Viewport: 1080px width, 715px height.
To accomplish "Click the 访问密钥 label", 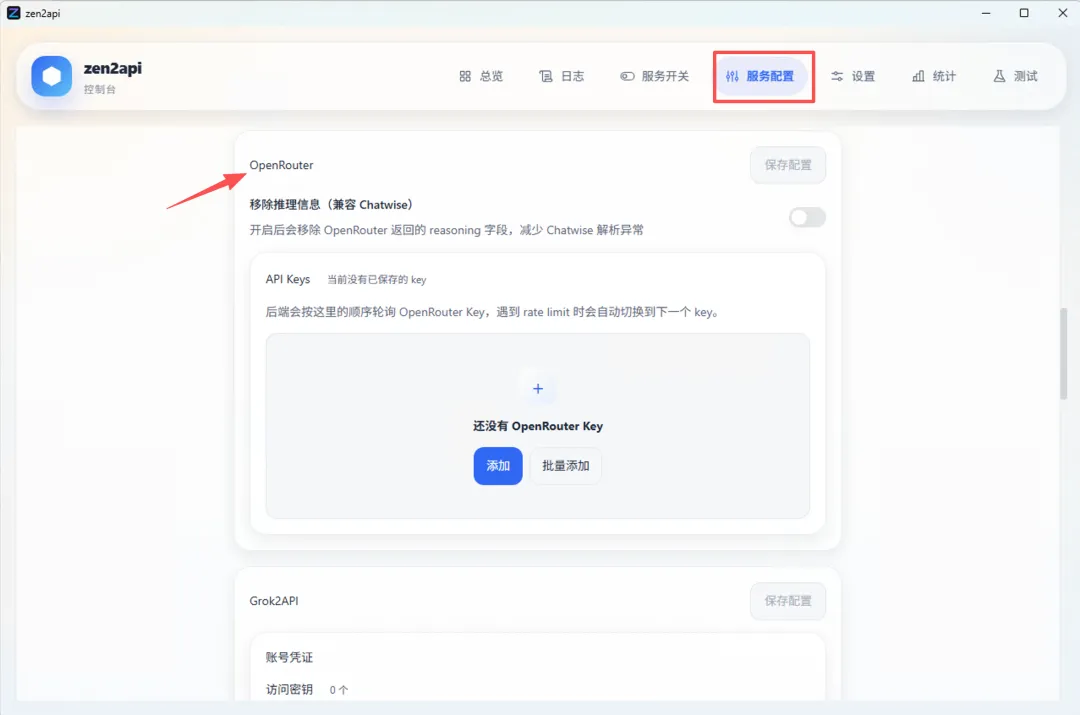I will point(289,690).
